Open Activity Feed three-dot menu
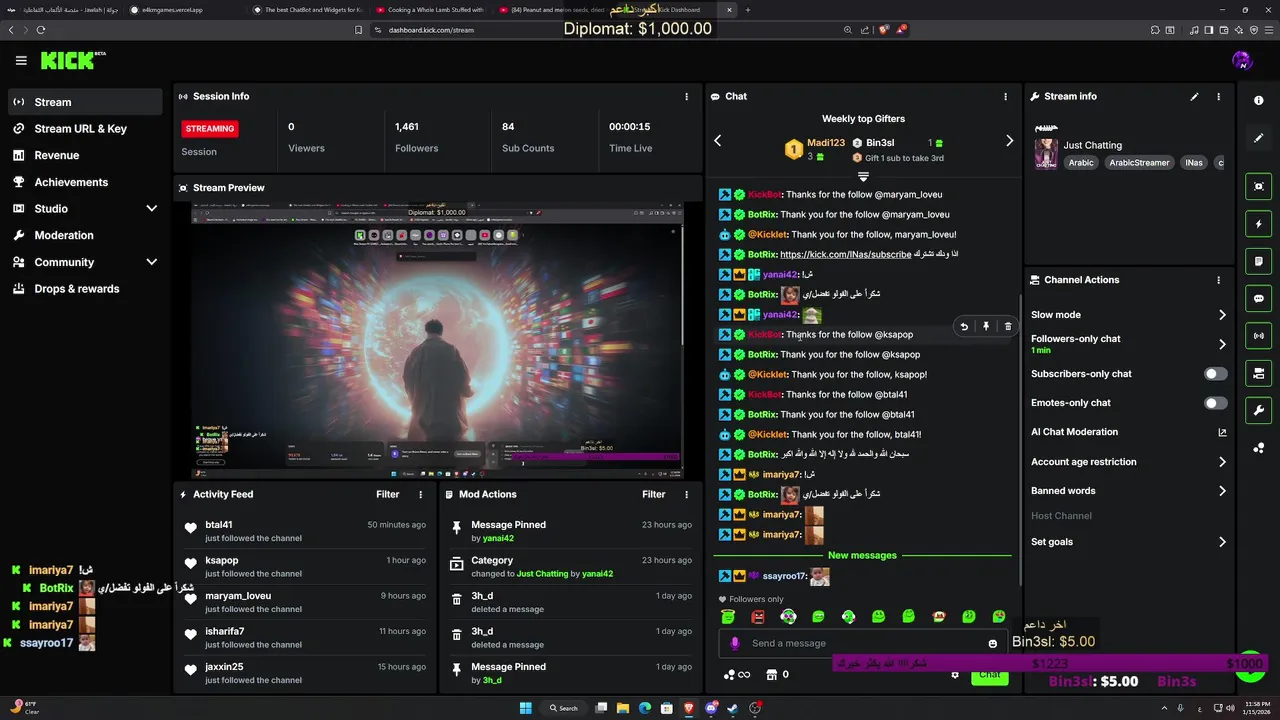 pyautogui.click(x=420, y=494)
